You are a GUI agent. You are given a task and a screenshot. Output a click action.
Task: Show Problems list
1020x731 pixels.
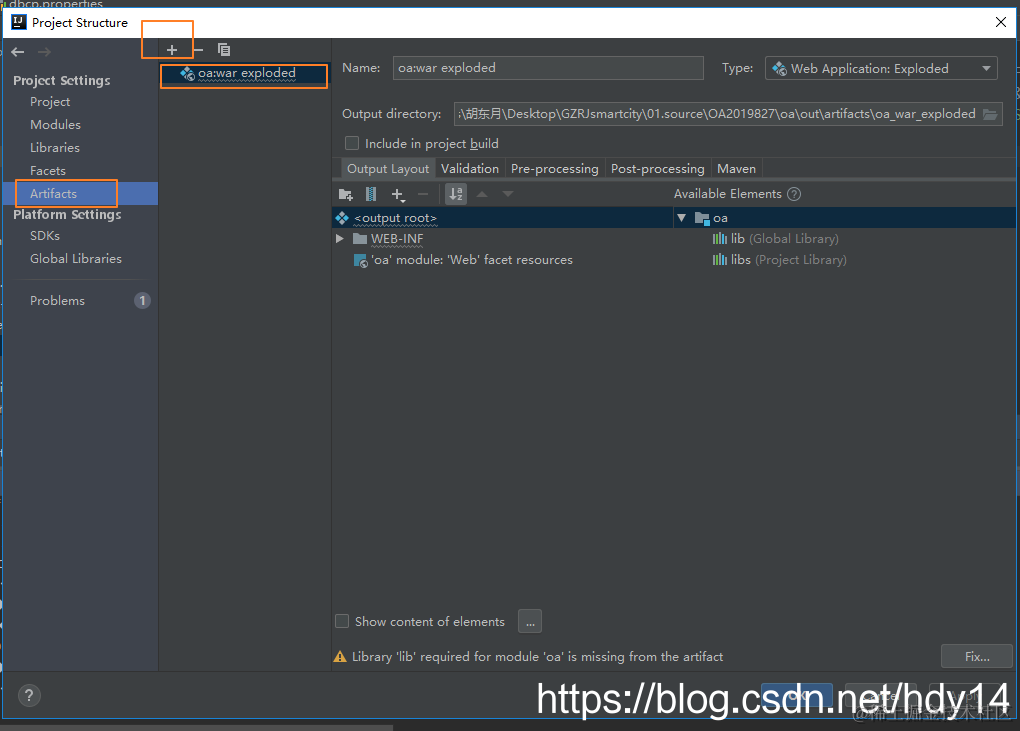coord(57,300)
